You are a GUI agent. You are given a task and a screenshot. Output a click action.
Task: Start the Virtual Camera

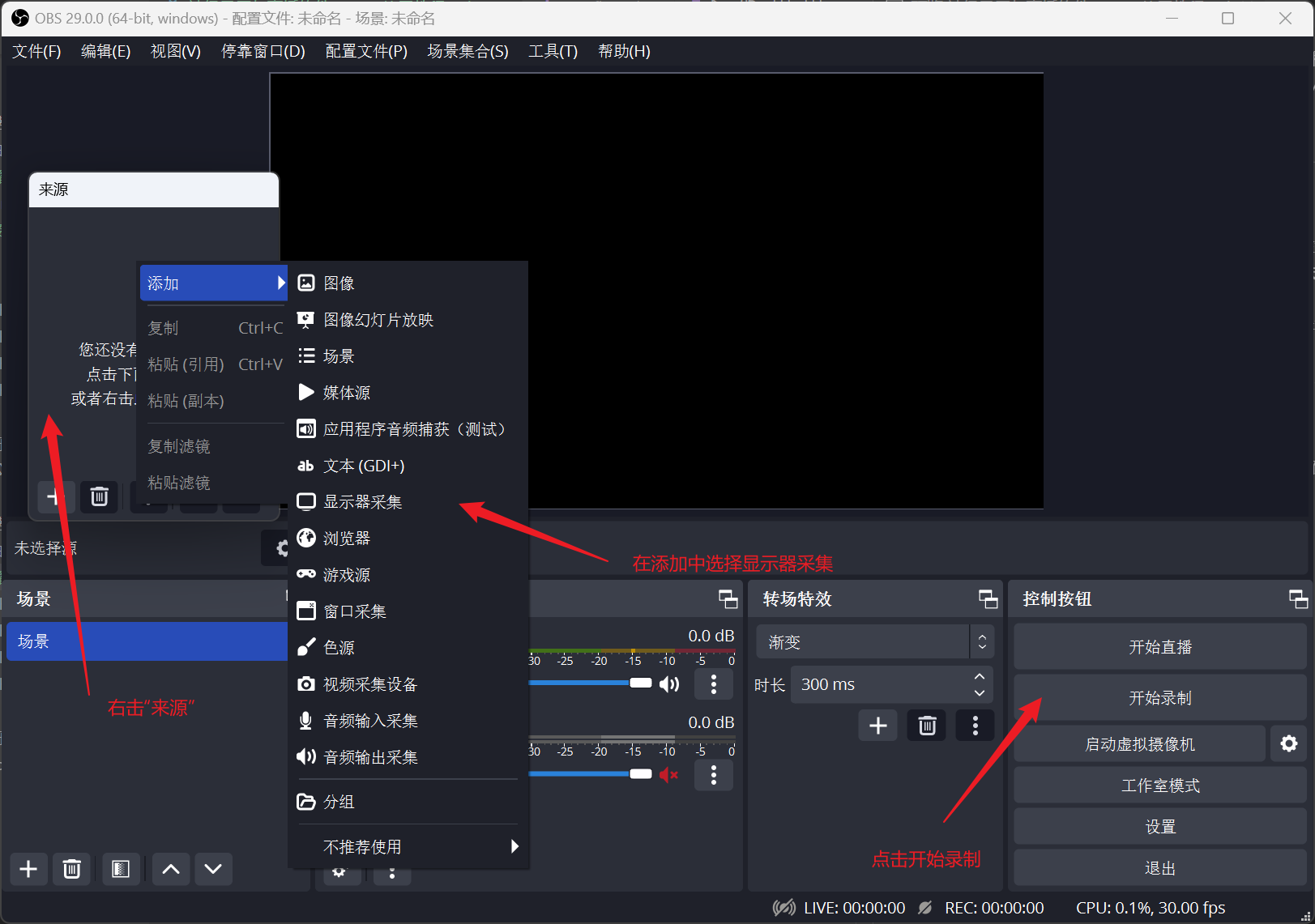click(1139, 743)
